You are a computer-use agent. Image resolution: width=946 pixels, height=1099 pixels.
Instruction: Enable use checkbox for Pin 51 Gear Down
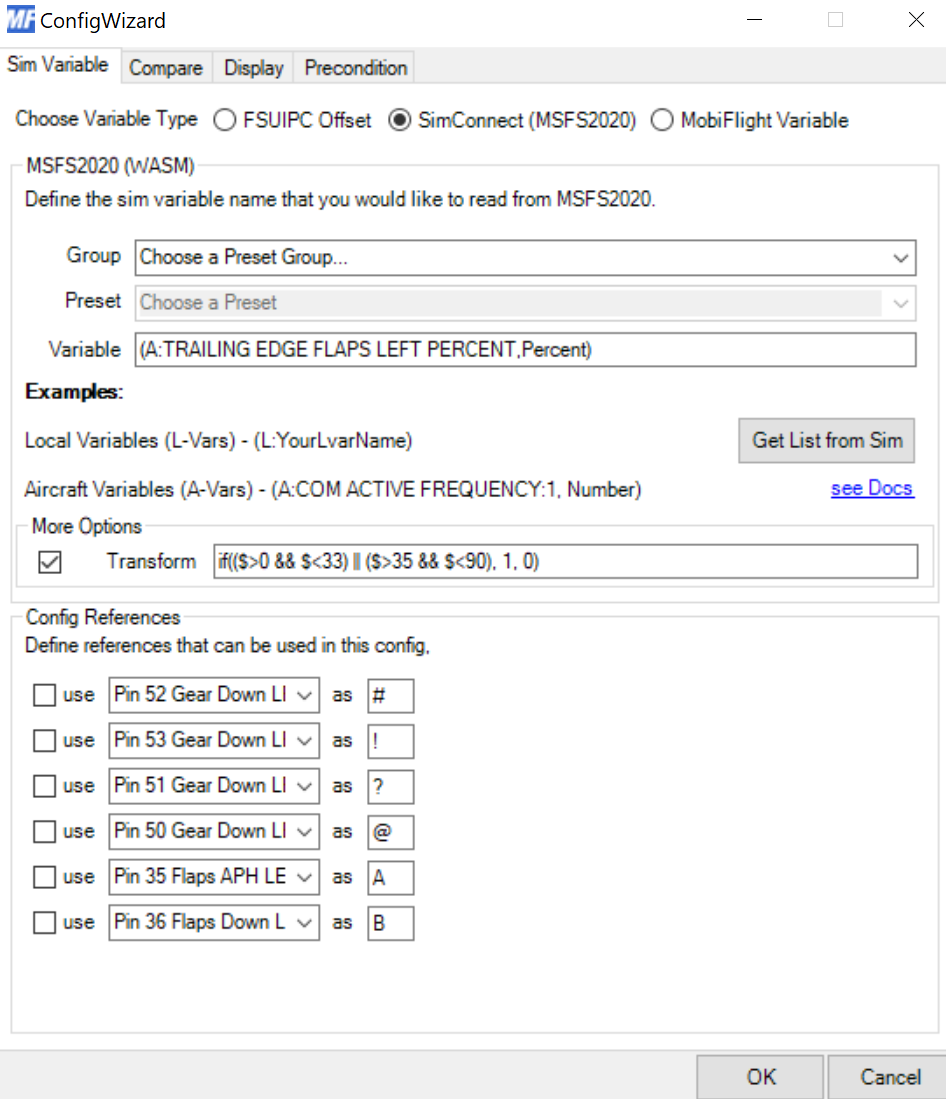(44, 786)
